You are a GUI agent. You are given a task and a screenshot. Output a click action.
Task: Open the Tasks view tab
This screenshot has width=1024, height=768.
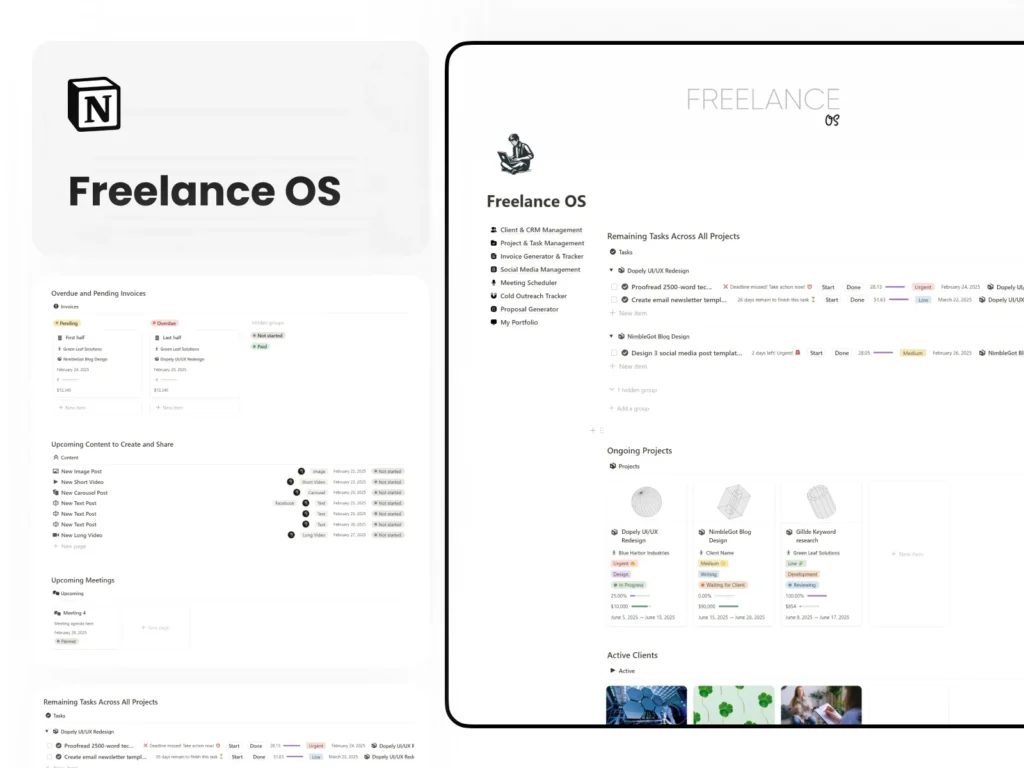click(621, 252)
